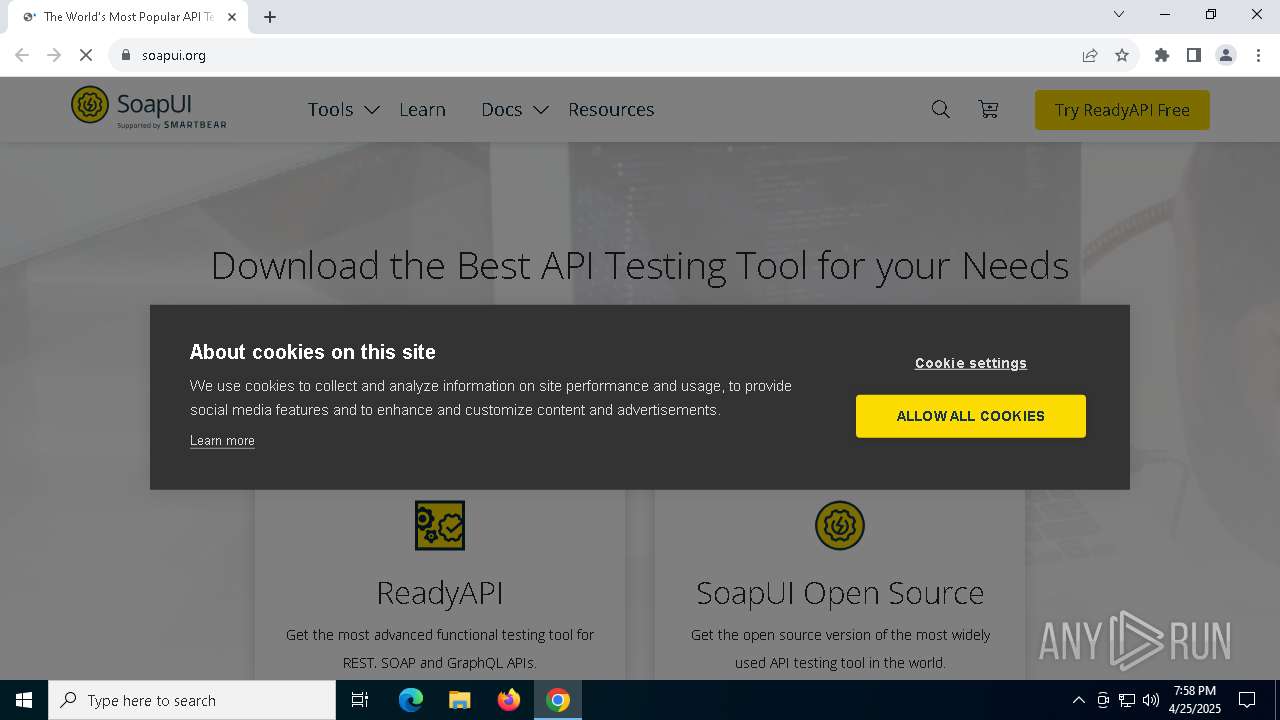Toggle Chrome side panel icon
Image resolution: width=1280 pixels, height=720 pixels.
click(x=1194, y=55)
